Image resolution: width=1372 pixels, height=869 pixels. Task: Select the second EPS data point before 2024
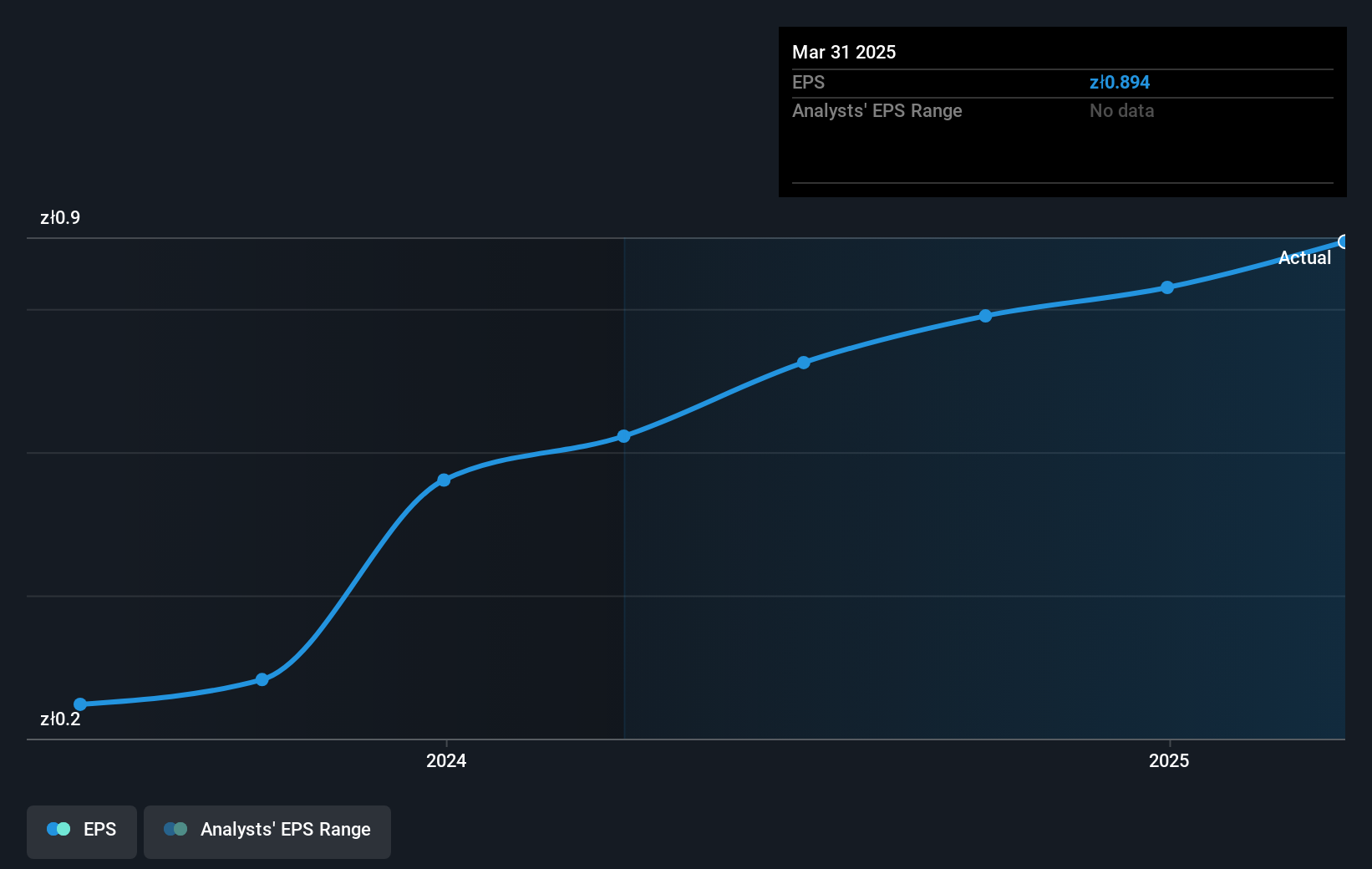(x=262, y=679)
